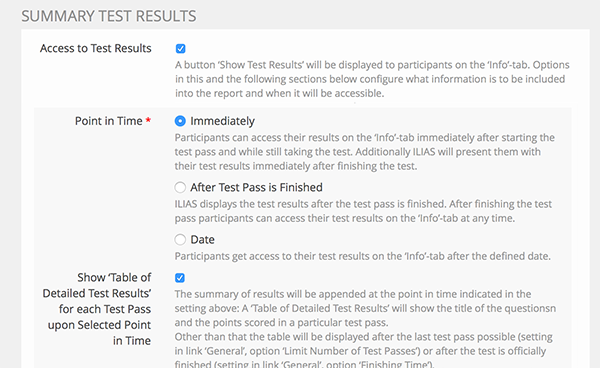
Task: Click the text starting 'The summary of results will be appended'
Action: point(365,308)
